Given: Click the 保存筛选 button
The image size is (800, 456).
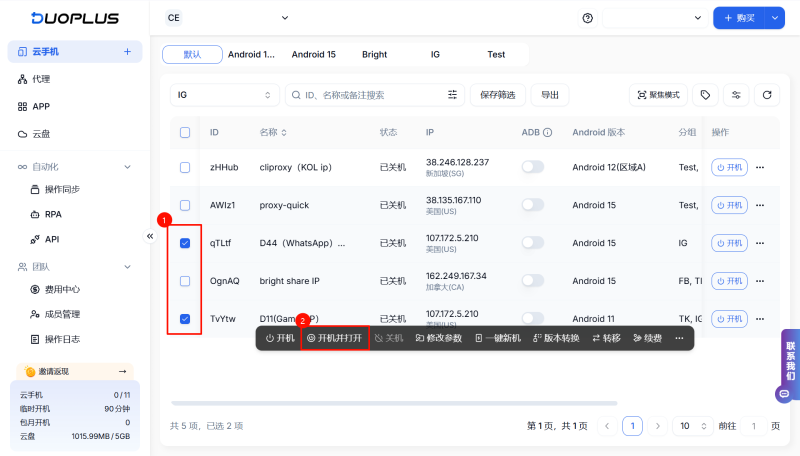Looking at the screenshot, I should 497,95.
